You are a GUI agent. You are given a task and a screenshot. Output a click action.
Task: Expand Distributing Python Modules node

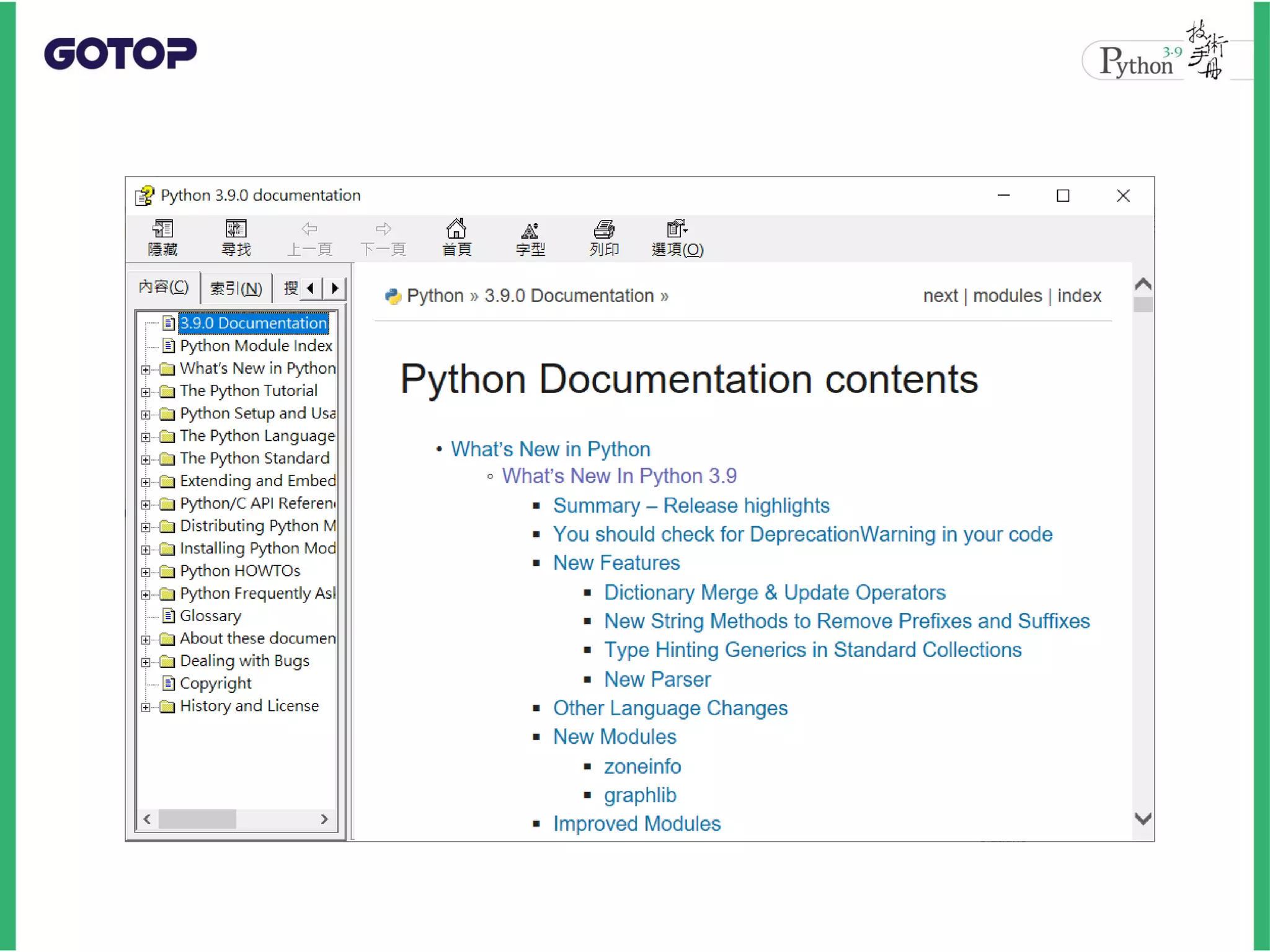coord(146,527)
